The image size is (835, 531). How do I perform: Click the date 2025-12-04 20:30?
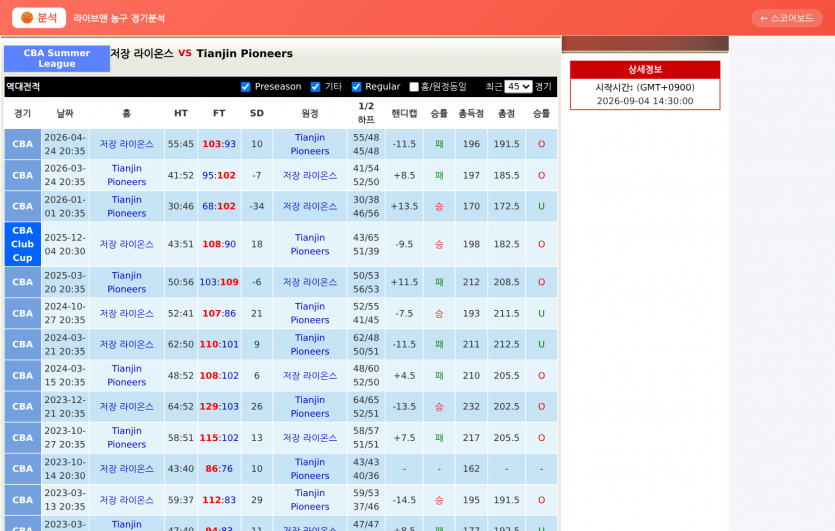[x=65, y=244]
